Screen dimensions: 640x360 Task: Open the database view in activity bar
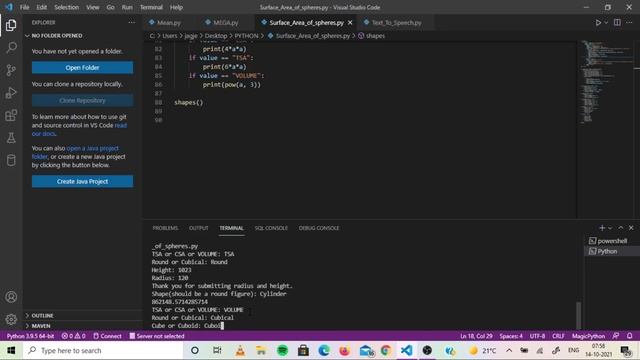click(x=11, y=160)
